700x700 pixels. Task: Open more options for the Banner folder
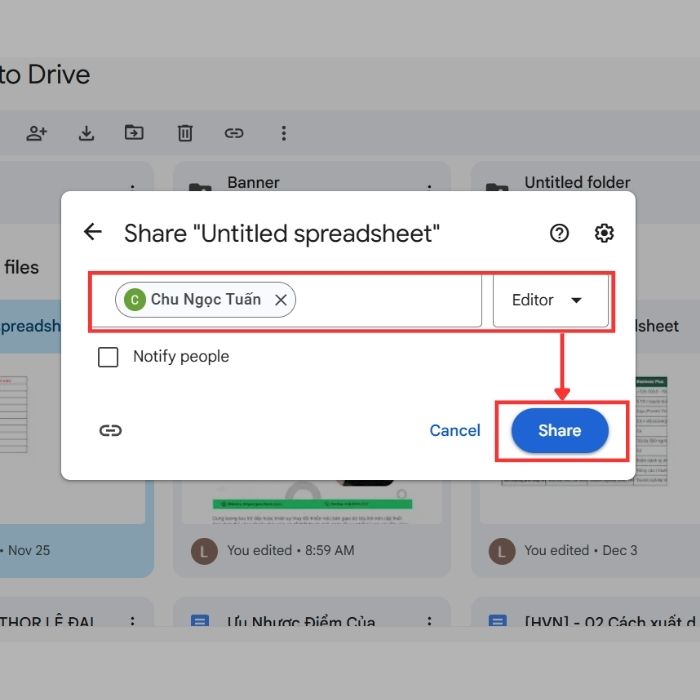[429, 187]
